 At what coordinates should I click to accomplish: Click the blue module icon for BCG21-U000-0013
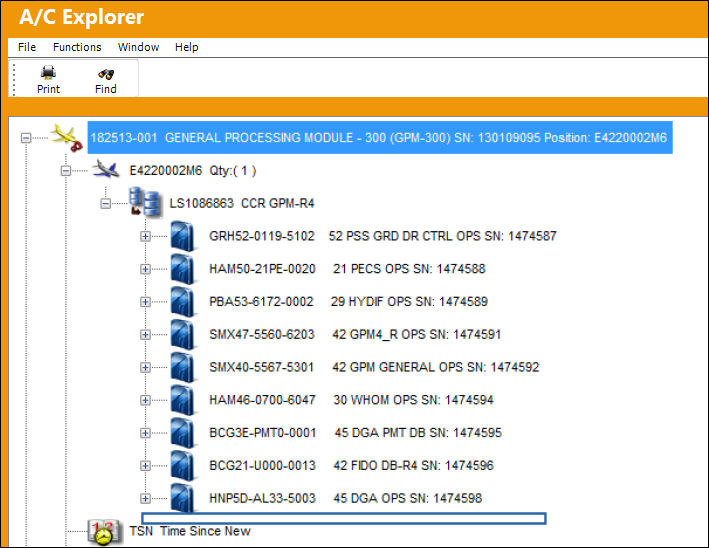tap(183, 465)
